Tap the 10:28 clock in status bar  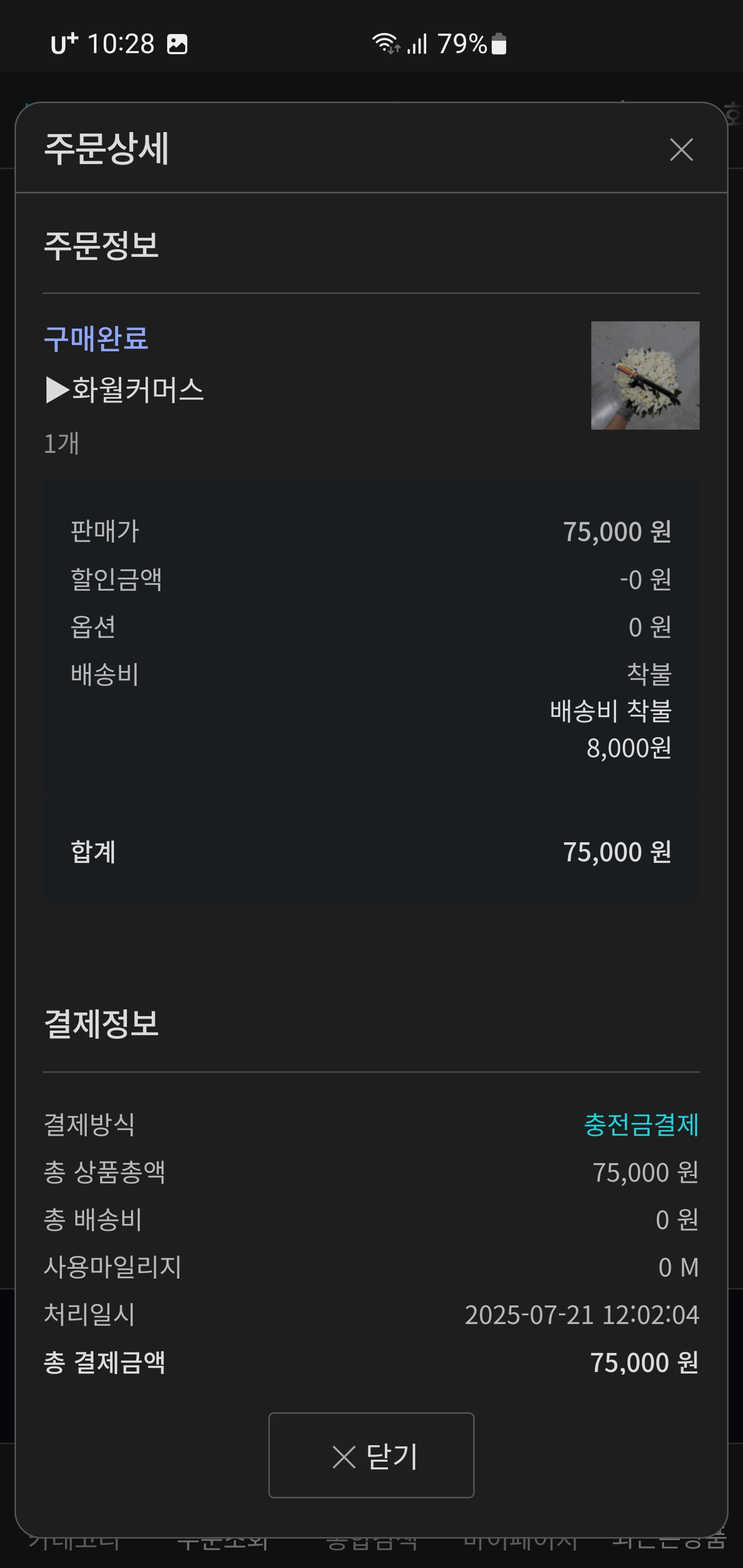121,44
